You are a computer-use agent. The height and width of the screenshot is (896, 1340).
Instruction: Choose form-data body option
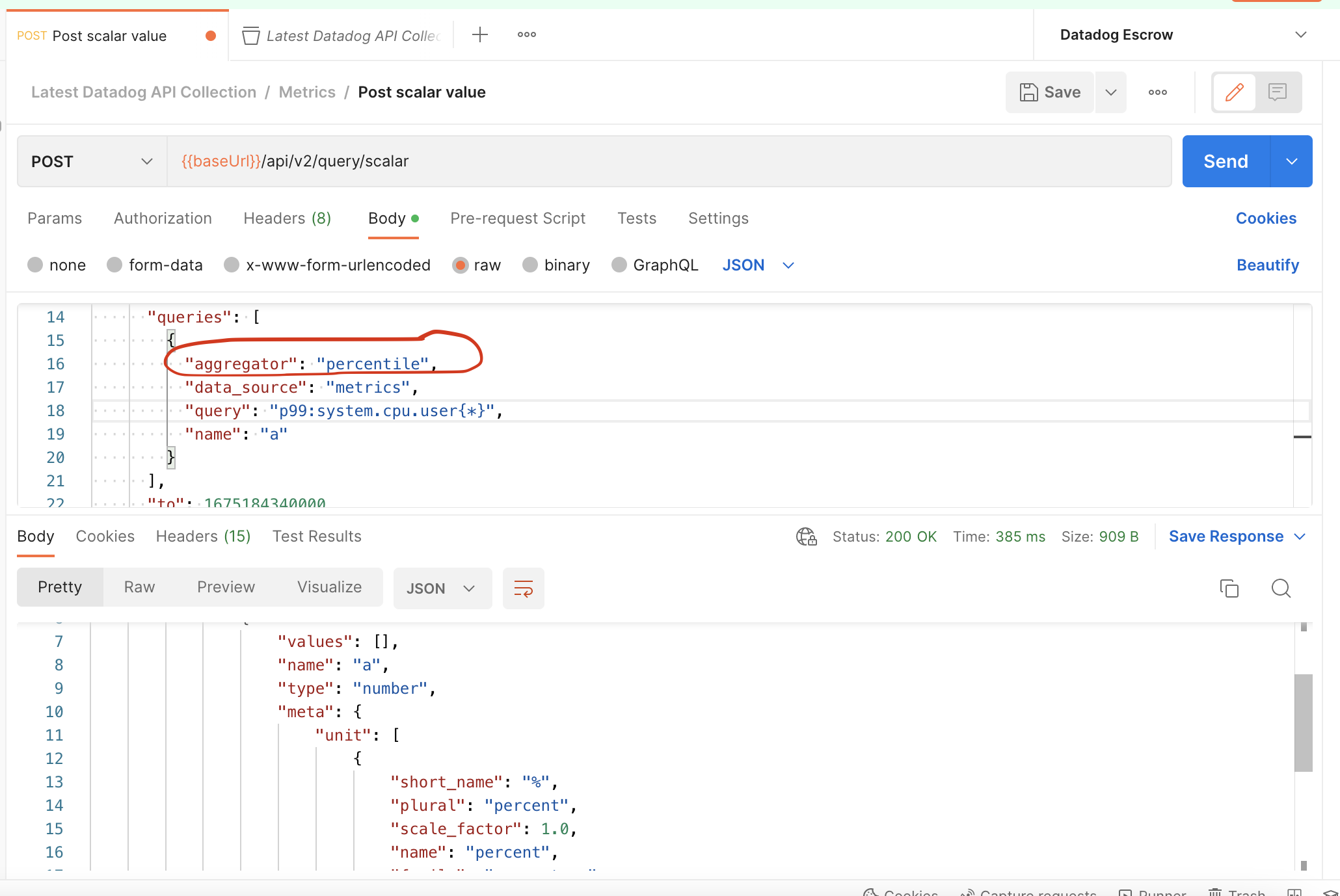click(x=115, y=265)
